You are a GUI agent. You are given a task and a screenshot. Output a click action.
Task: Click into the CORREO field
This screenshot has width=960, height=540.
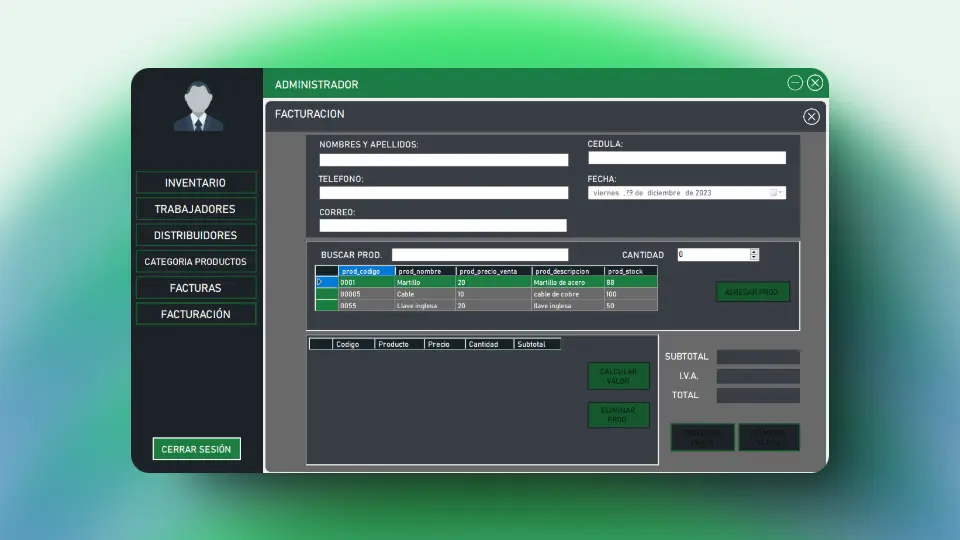[443, 225]
